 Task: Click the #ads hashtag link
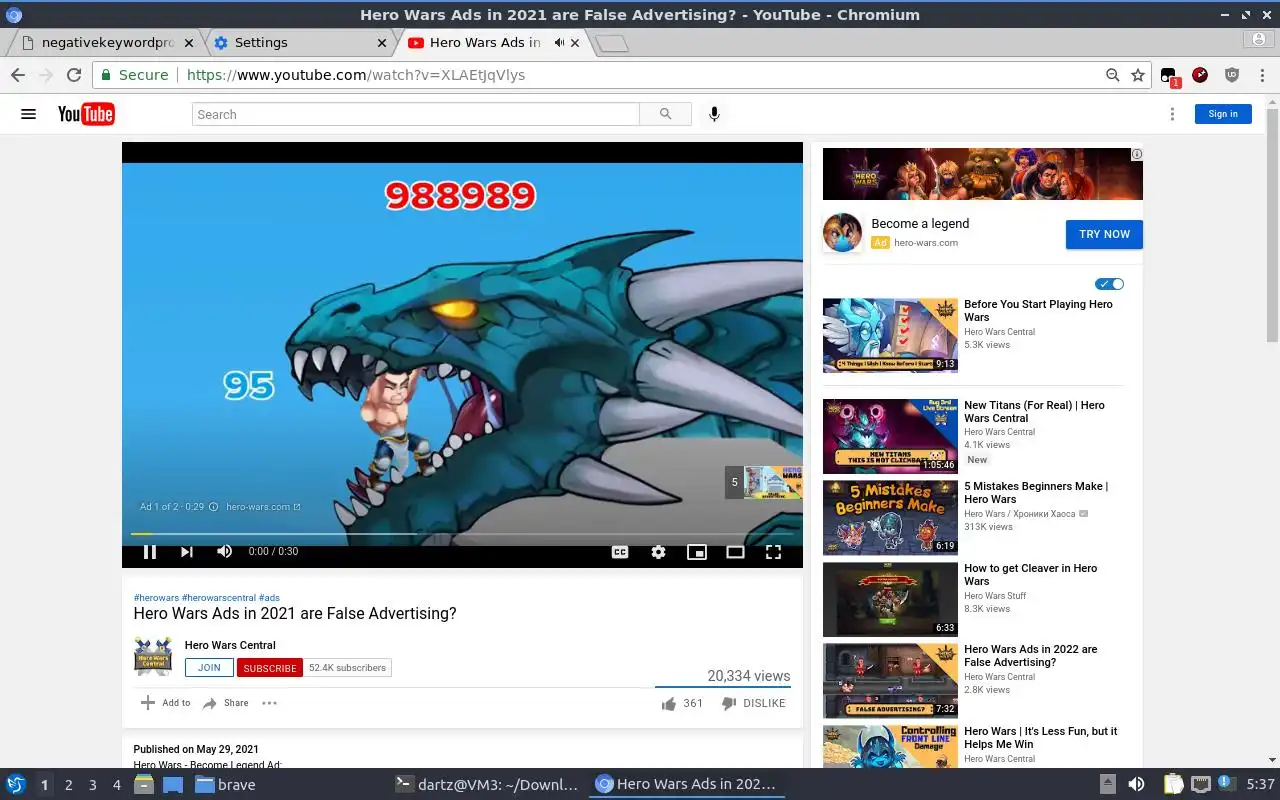click(x=269, y=598)
